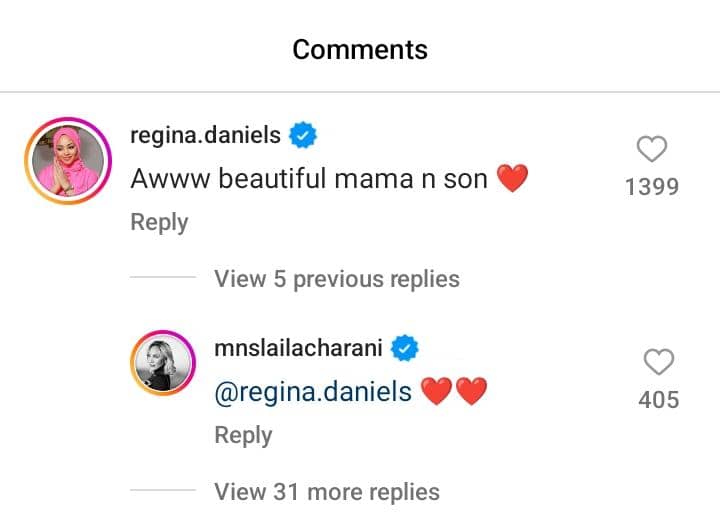Click verified badge next to regina.daniels
720x529 pixels.
(x=304, y=134)
